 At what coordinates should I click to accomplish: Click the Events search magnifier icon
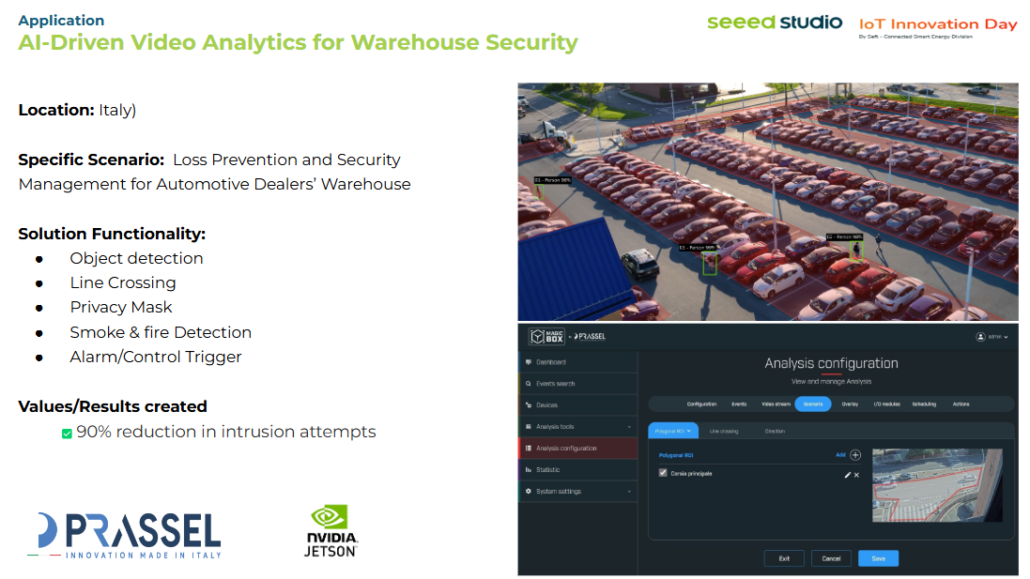pyautogui.click(x=528, y=384)
